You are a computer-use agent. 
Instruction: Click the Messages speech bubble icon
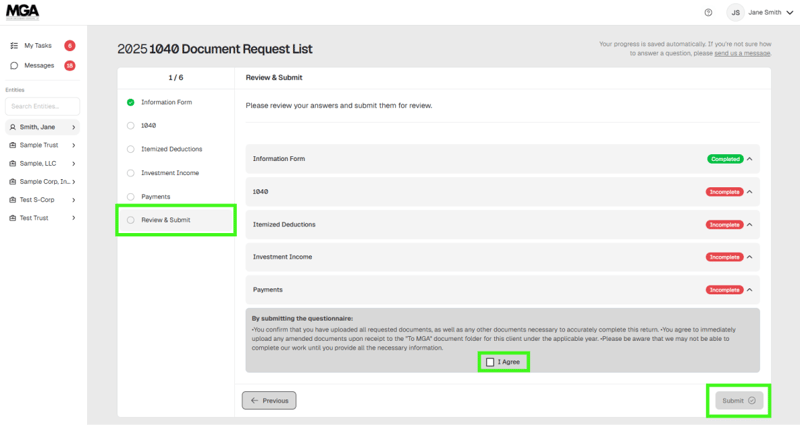(14, 65)
